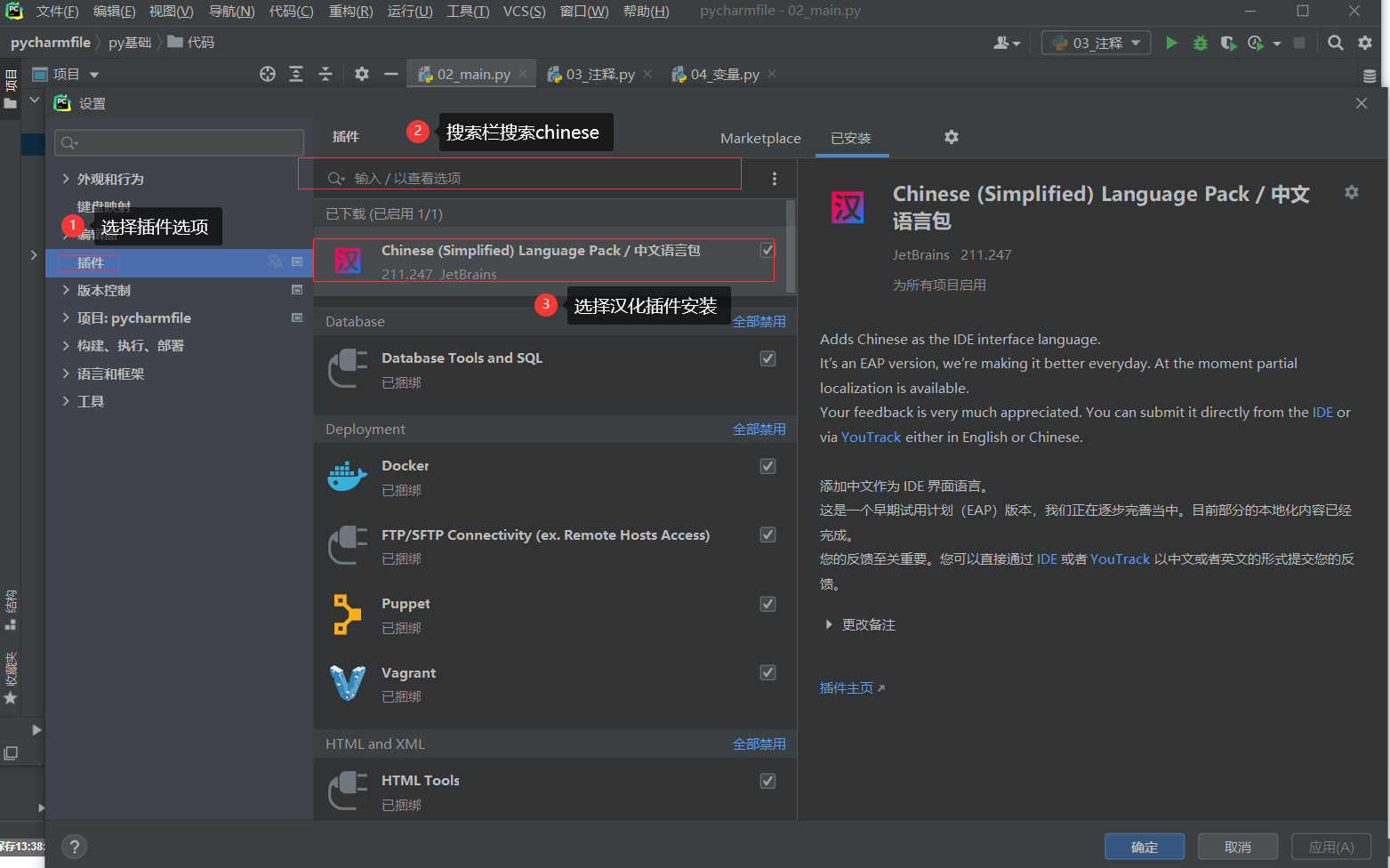Hide project panel with minus icon
The image size is (1390, 868).
(x=390, y=74)
